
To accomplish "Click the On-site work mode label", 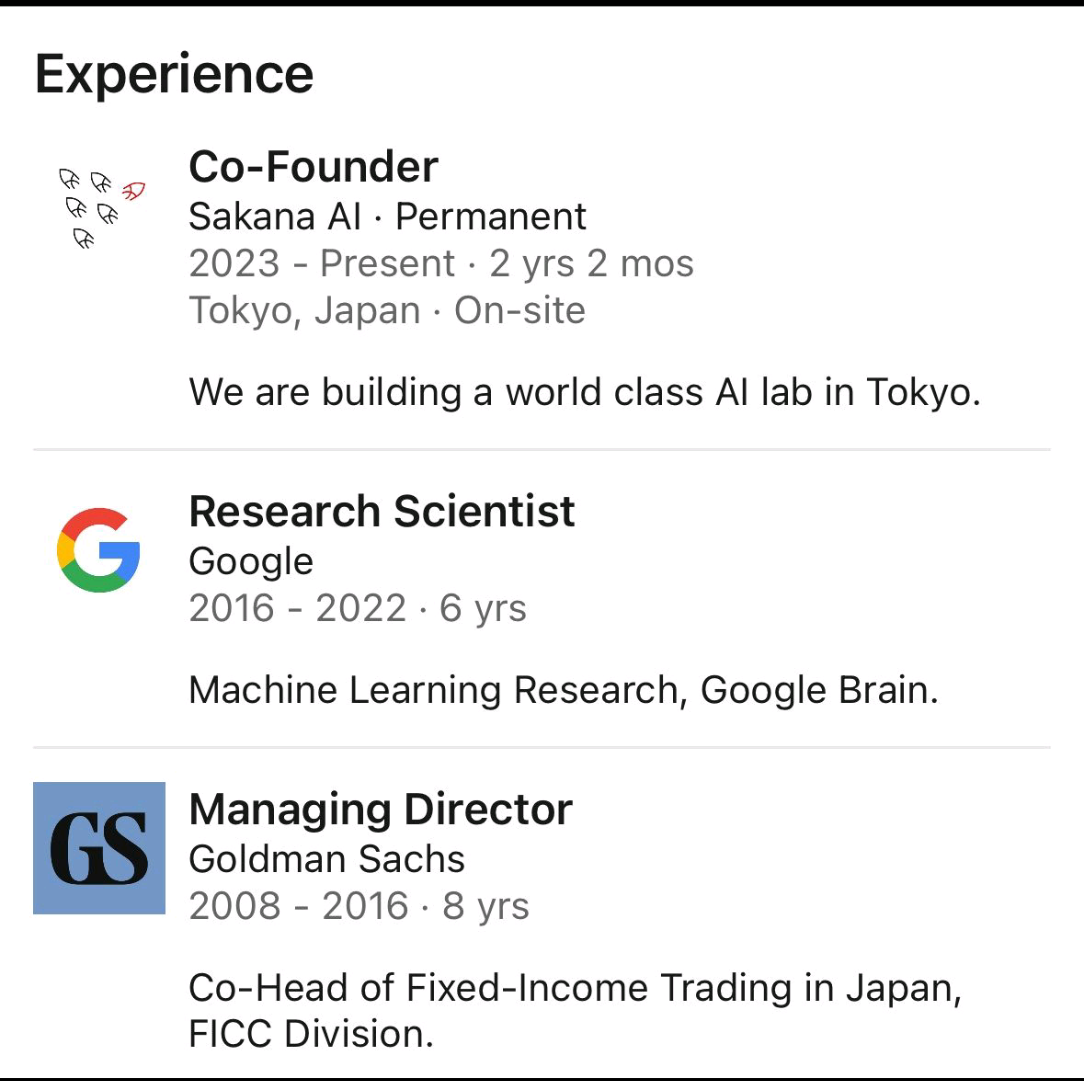I will [520, 311].
